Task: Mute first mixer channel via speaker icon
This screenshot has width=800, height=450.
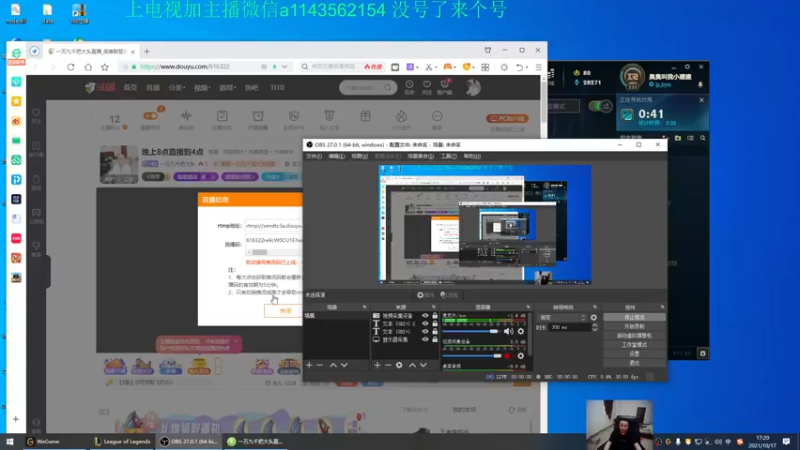Action: [508, 332]
